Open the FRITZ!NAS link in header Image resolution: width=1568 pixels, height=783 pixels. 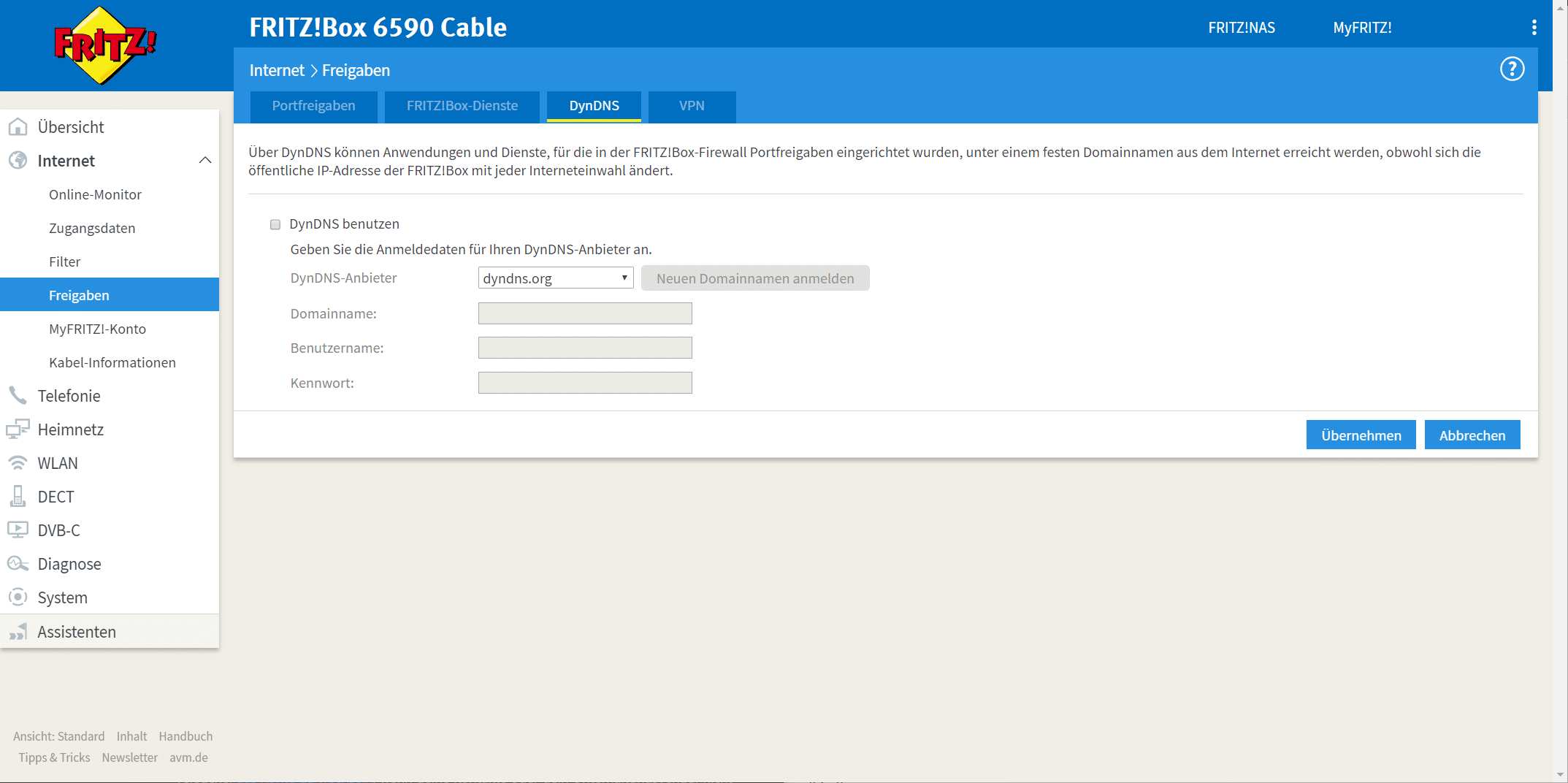[x=1241, y=28]
